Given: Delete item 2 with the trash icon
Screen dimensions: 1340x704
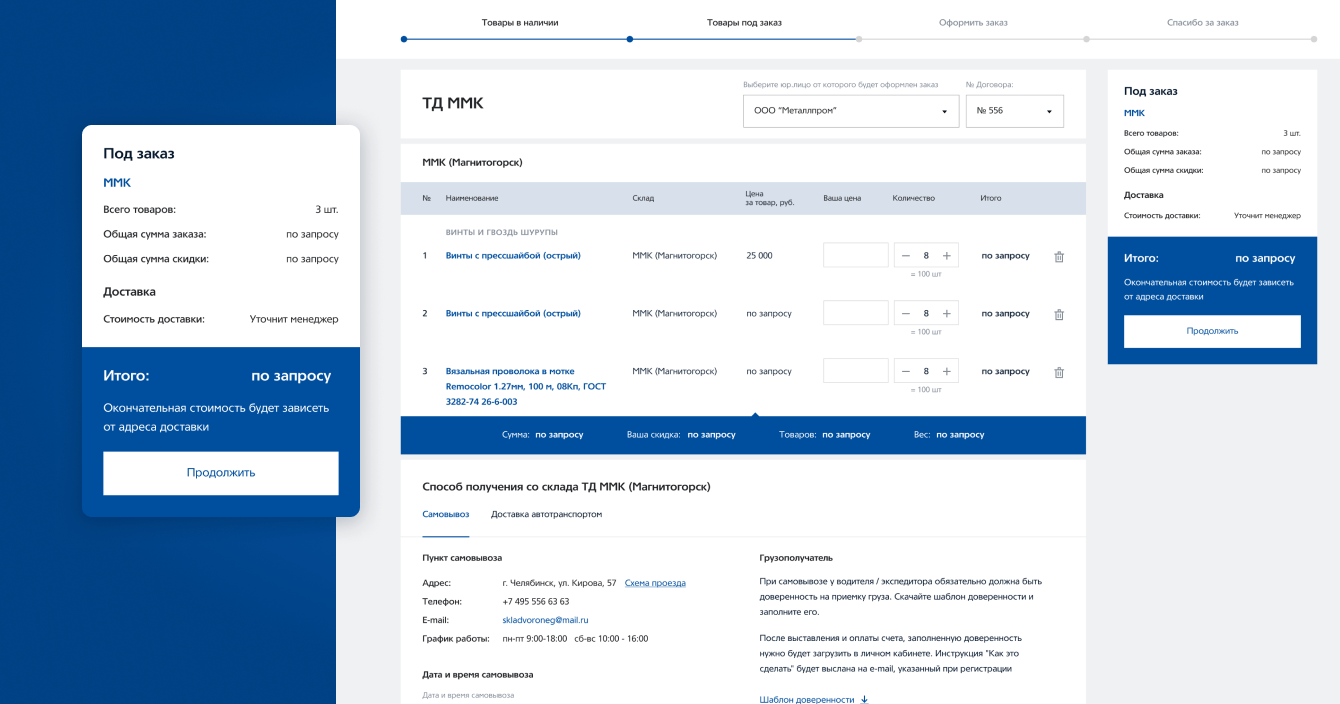Looking at the screenshot, I should [x=1059, y=314].
